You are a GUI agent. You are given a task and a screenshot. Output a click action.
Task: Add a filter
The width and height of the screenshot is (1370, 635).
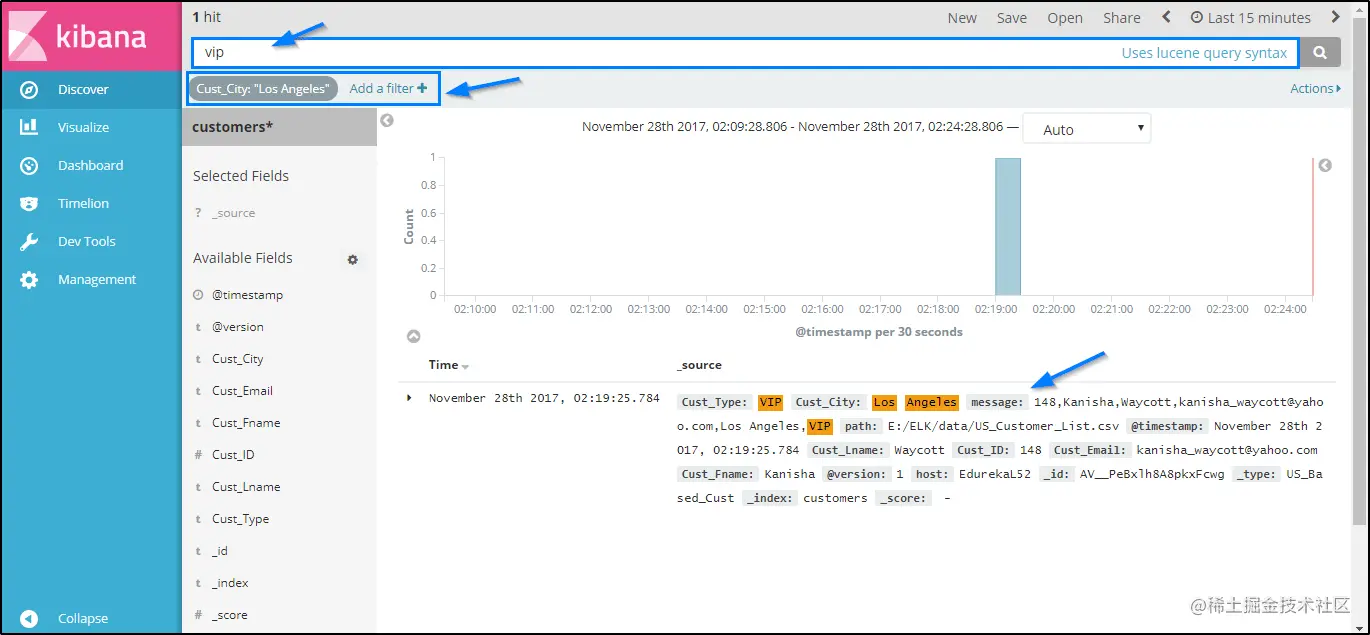(388, 89)
